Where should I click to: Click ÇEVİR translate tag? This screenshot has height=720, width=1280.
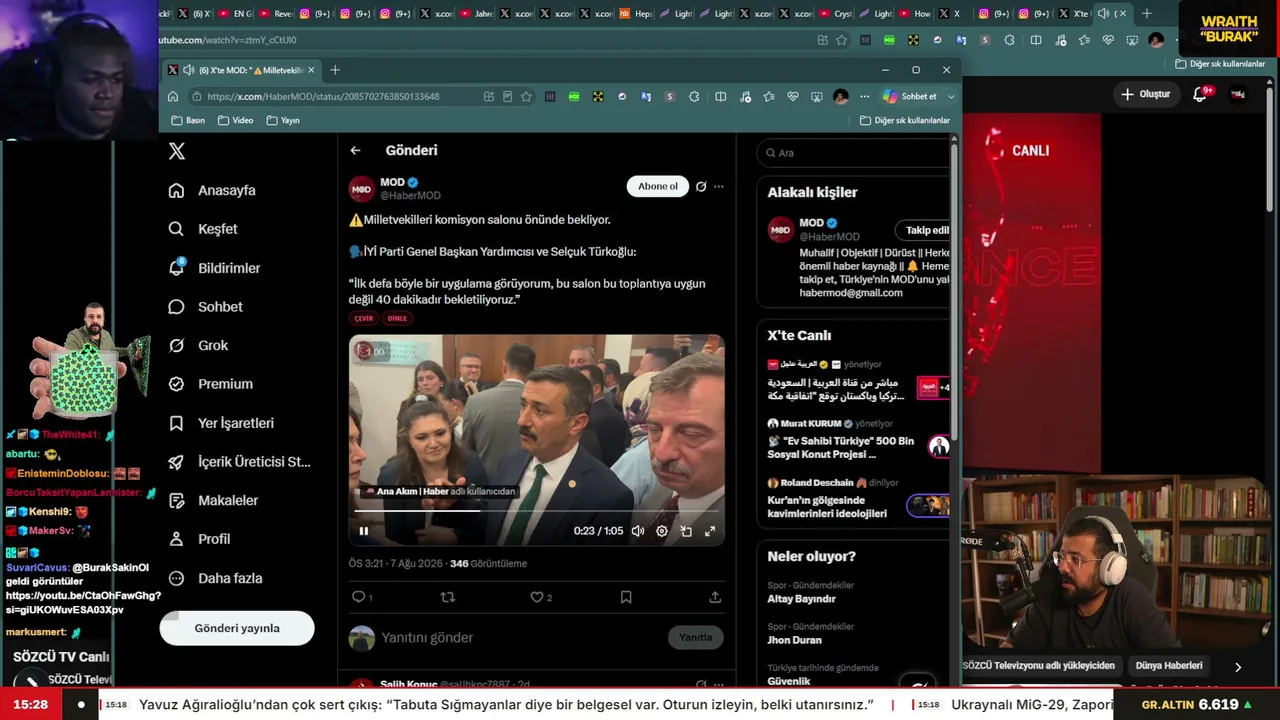tap(364, 318)
